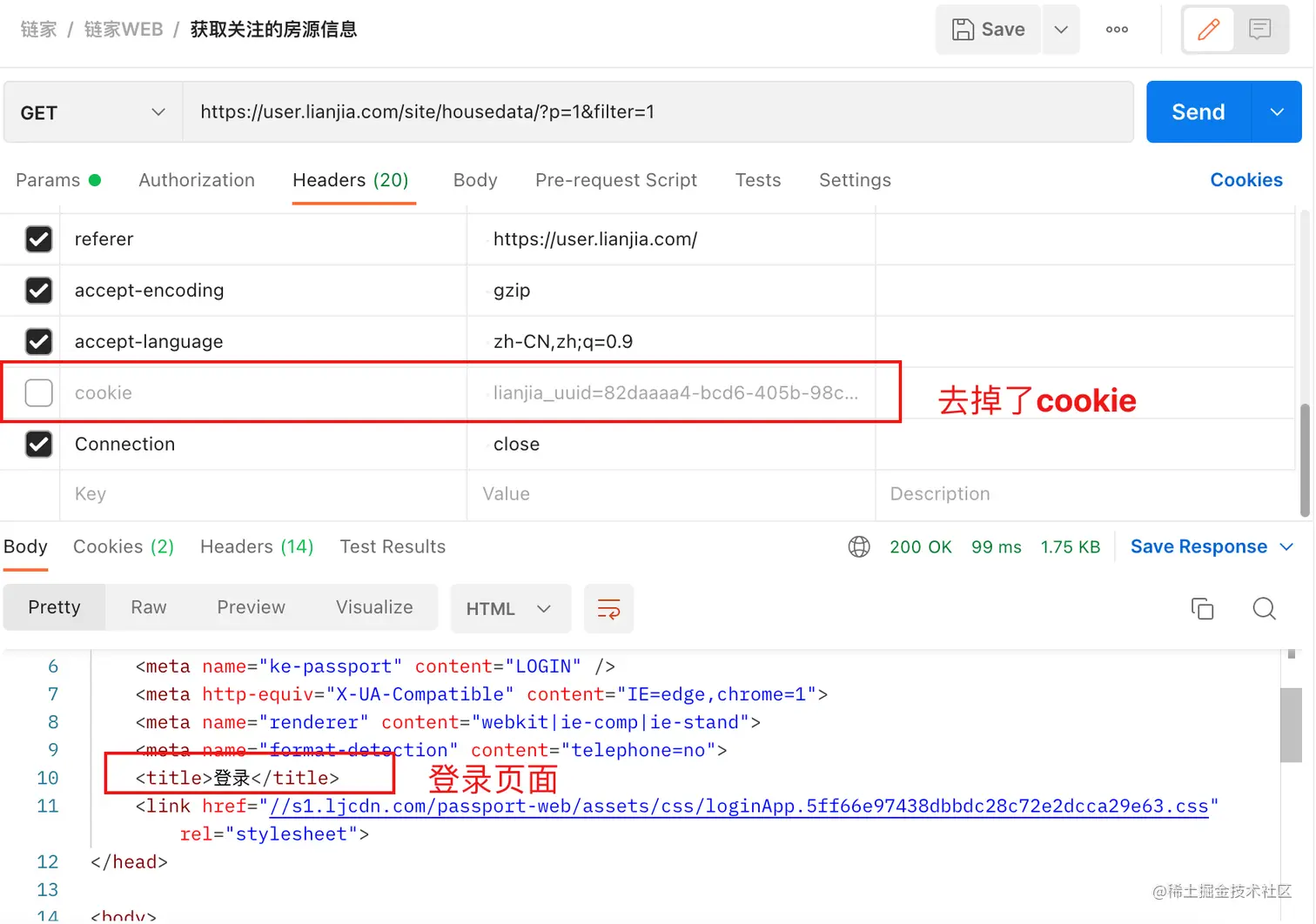Select the response Body tab
This screenshot has width=1316, height=924.
click(25, 547)
